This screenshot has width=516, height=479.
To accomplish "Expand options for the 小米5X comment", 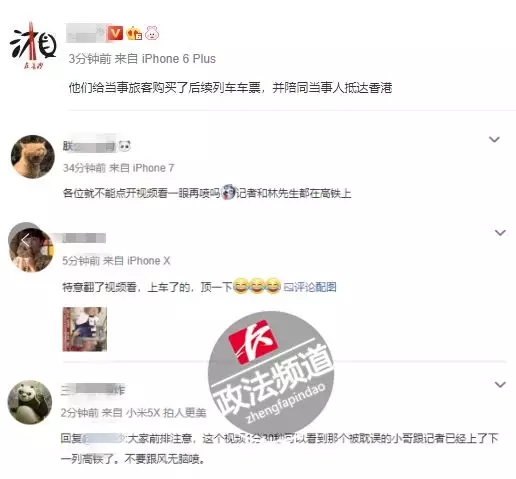I will pos(500,384).
